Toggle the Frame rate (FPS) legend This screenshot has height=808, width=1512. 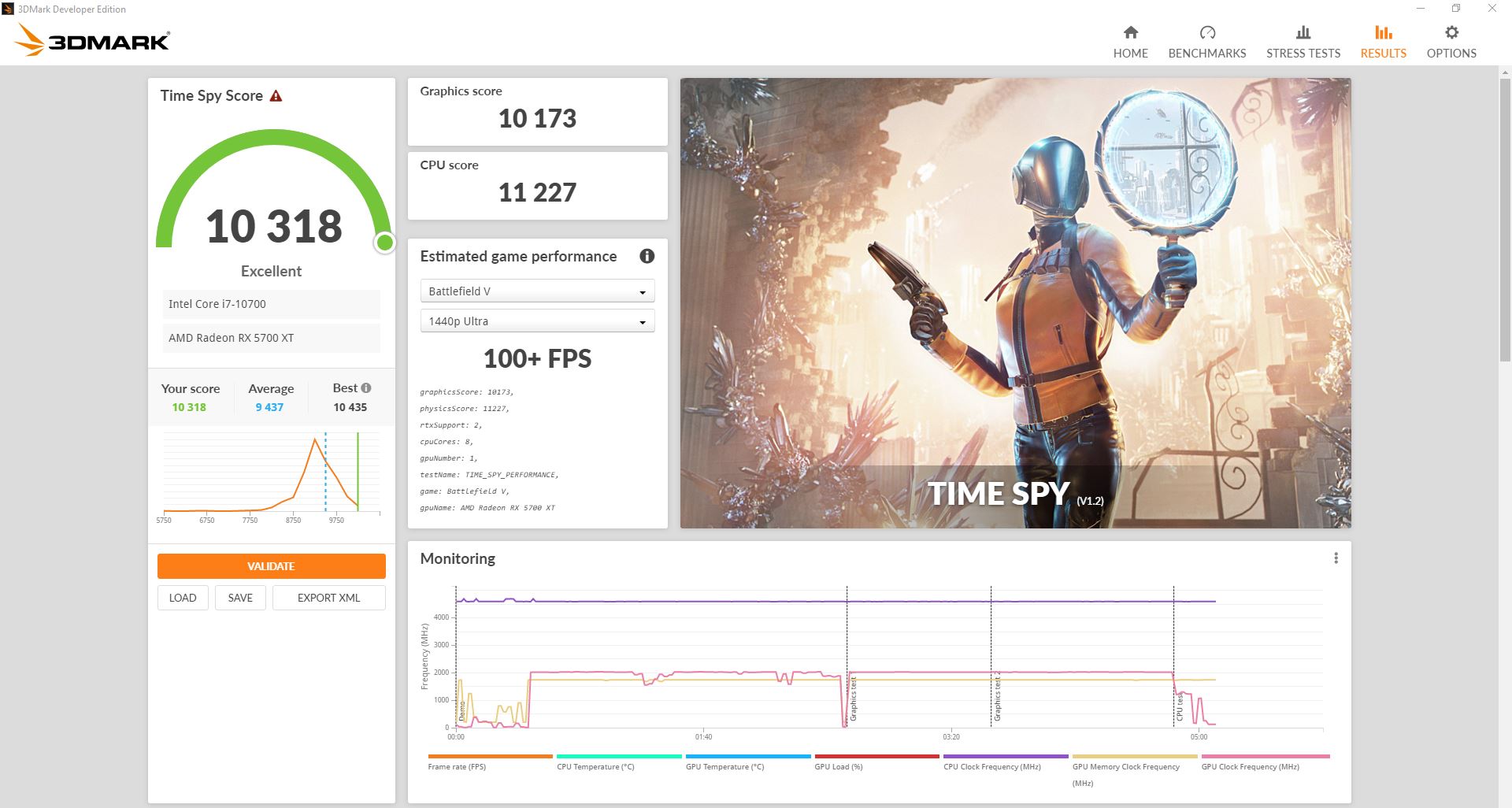click(x=457, y=766)
